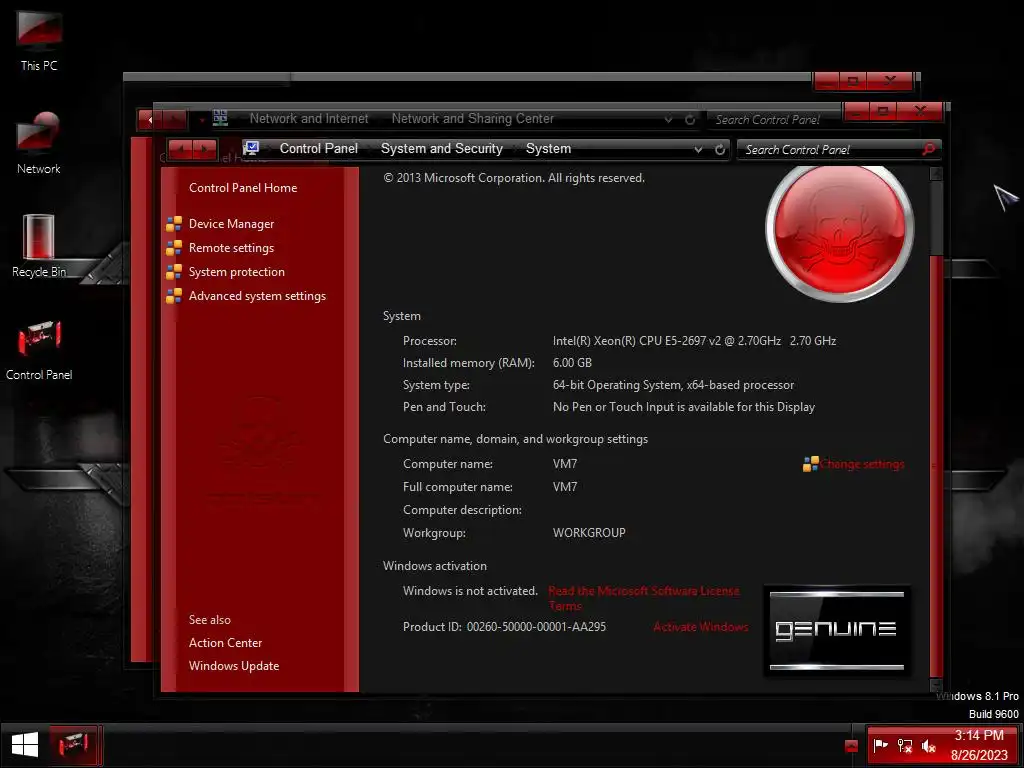This screenshot has width=1024, height=768.
Task: Go back in Network and Sharing Center window
Action: click(150, 120)
